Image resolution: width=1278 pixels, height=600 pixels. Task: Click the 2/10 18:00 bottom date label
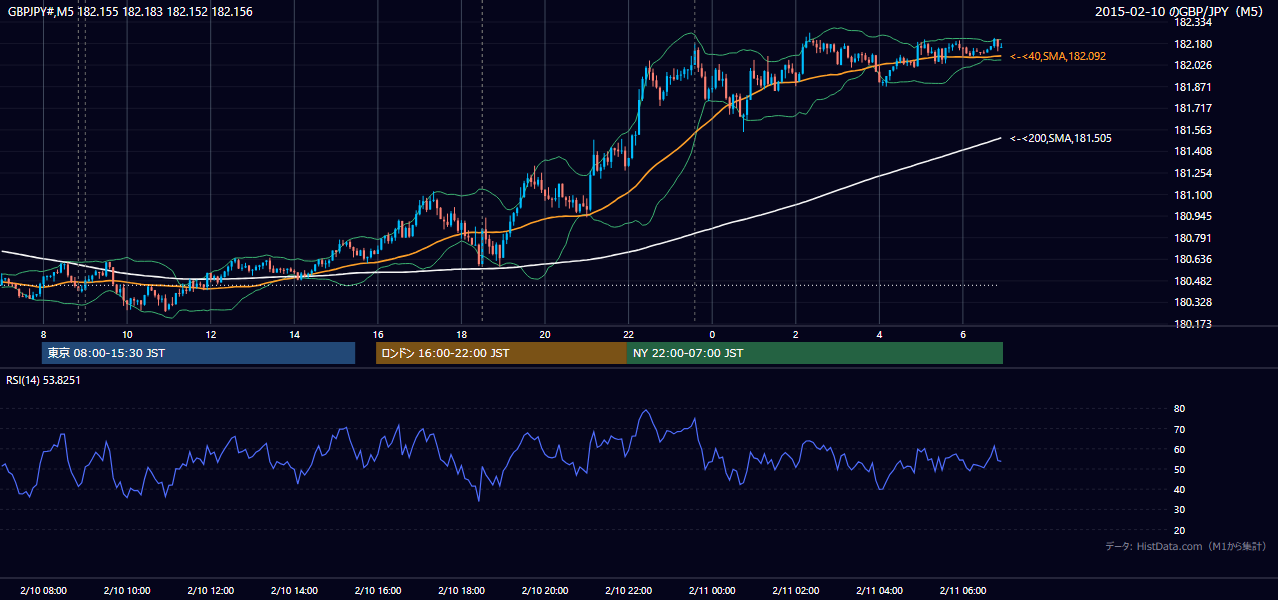point(461,591)
